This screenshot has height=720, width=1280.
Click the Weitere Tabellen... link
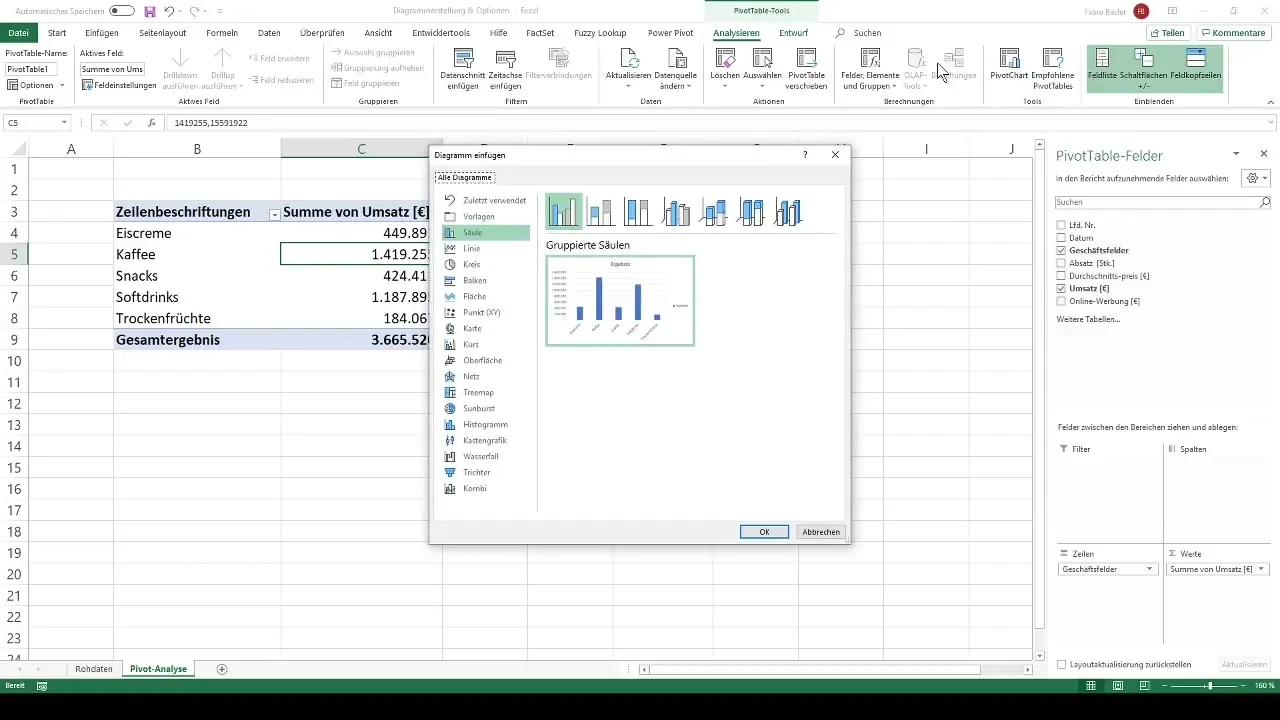[x=1088, y=319]
